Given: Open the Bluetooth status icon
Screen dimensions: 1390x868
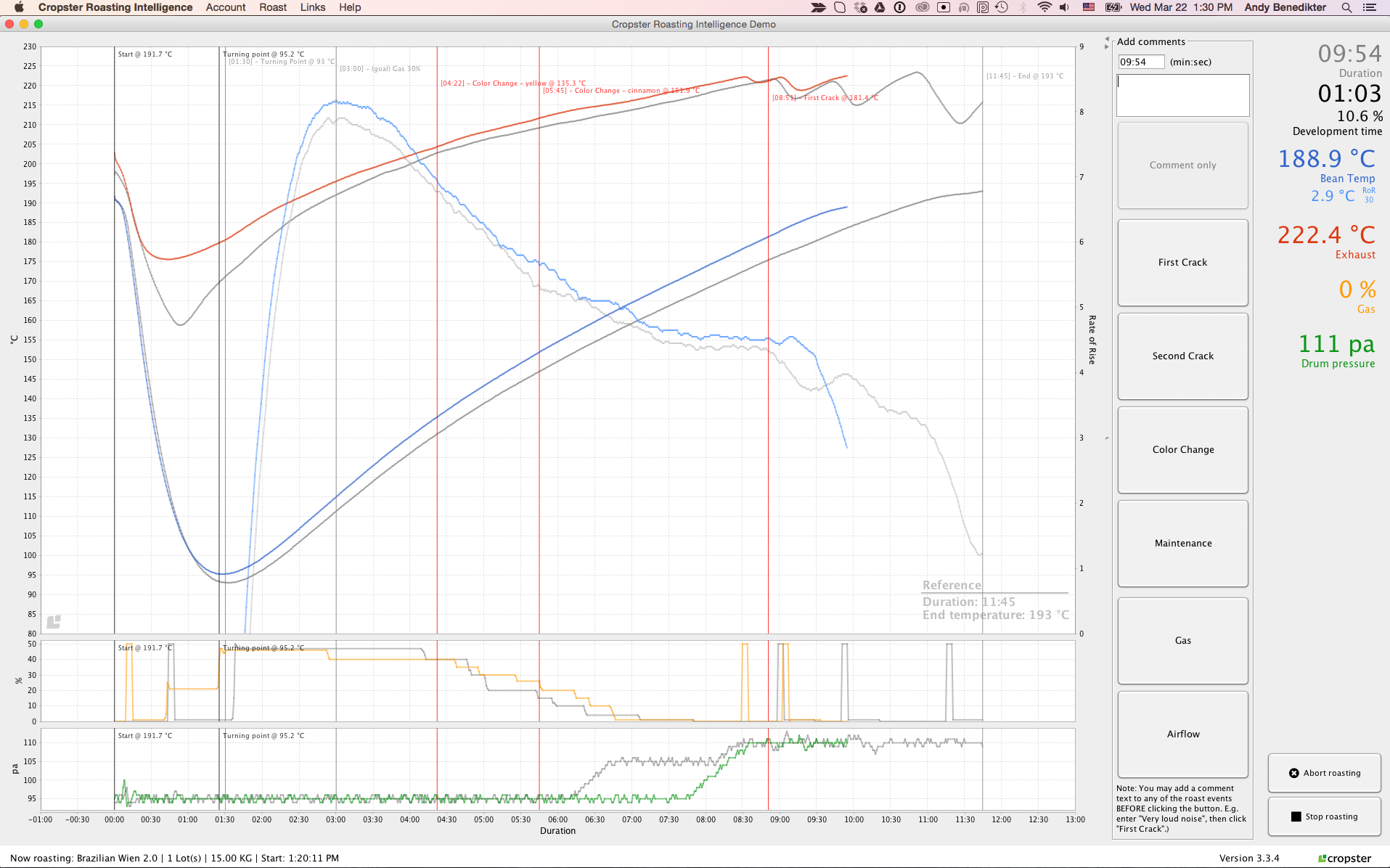Looking at the screenshot, I should [1023, 7].
